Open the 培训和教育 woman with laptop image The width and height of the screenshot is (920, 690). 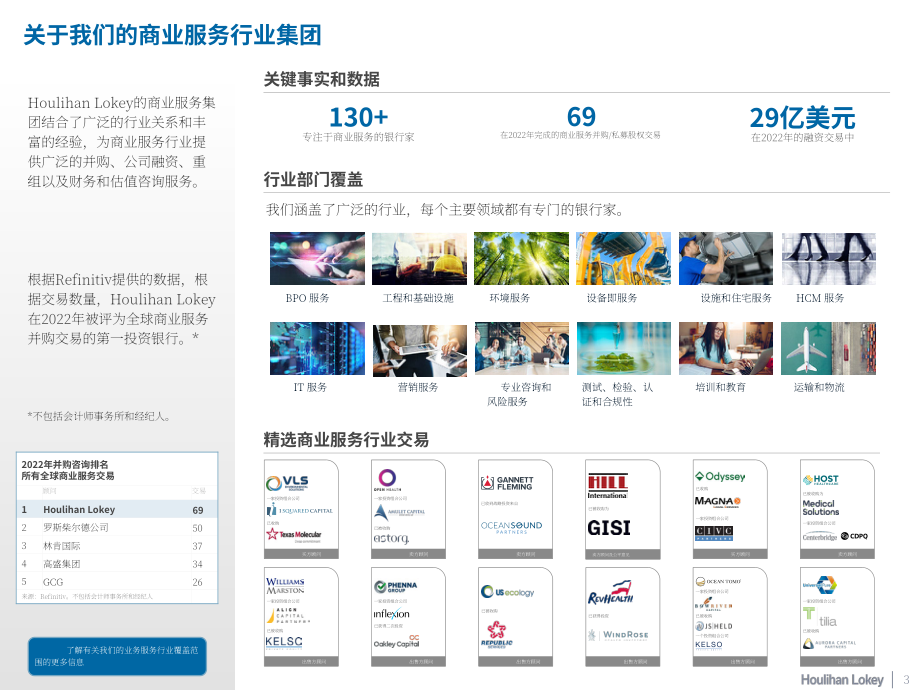pos(726,349)
